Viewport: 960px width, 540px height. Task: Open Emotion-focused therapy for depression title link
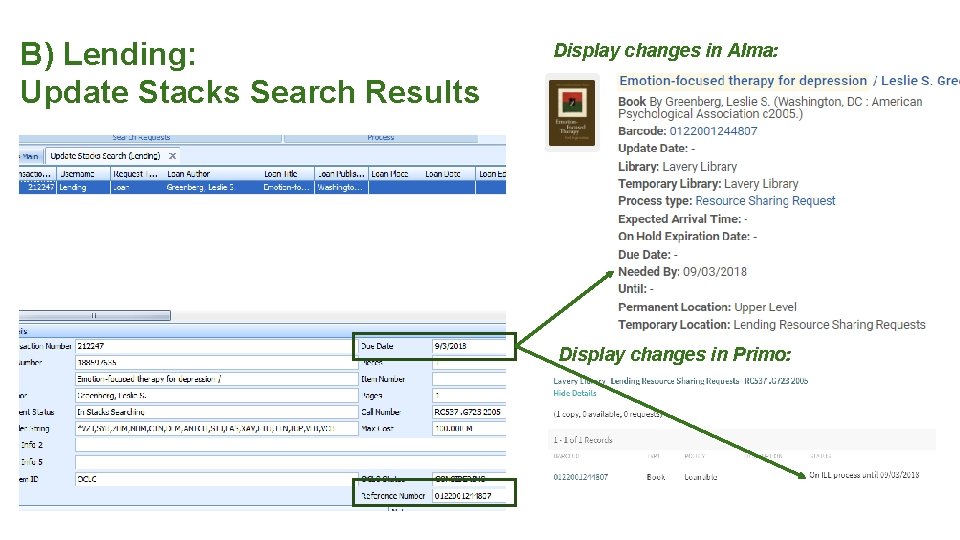[x=743, y=81]
